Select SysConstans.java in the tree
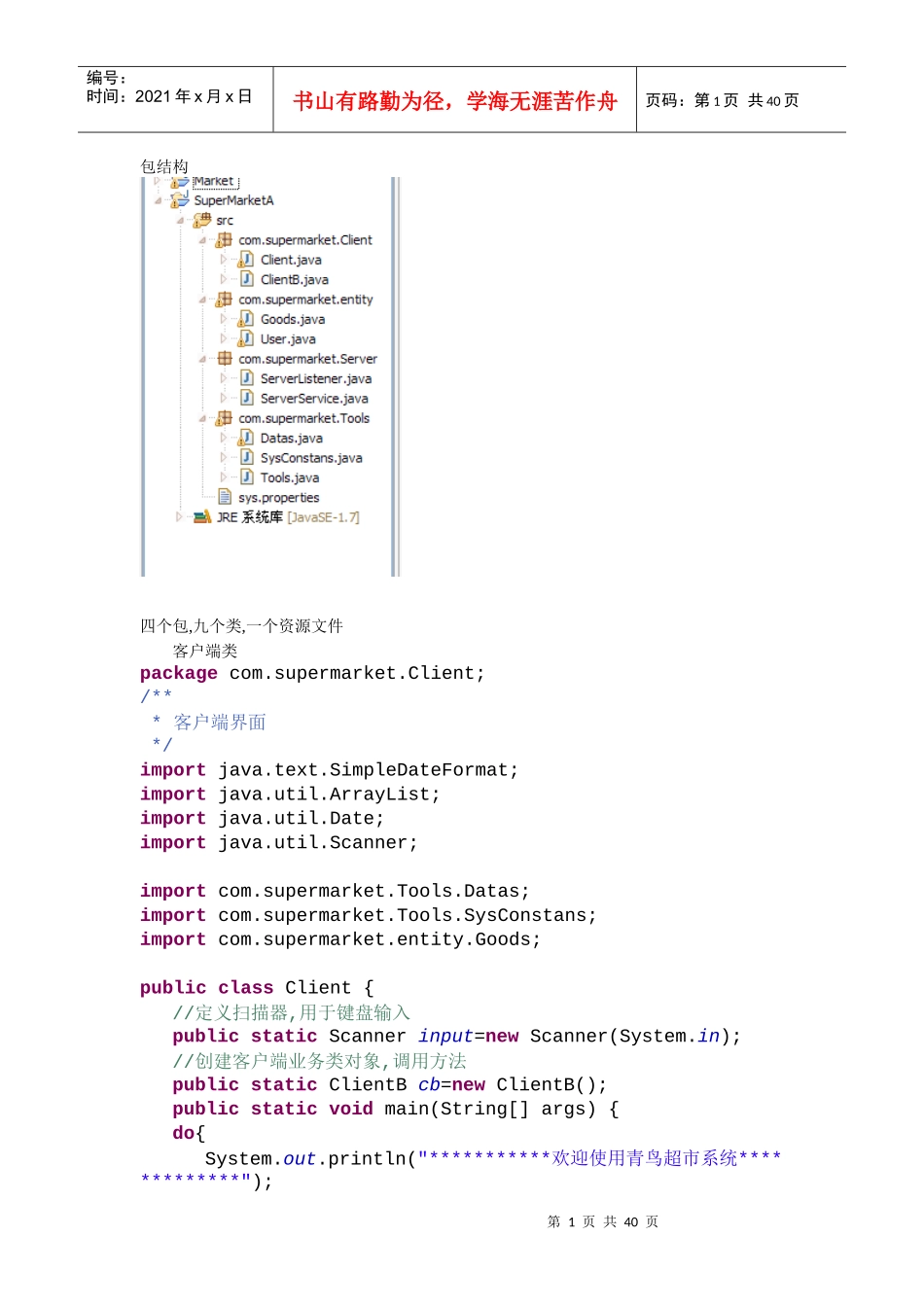924x1307 pixels. point(310,458)
